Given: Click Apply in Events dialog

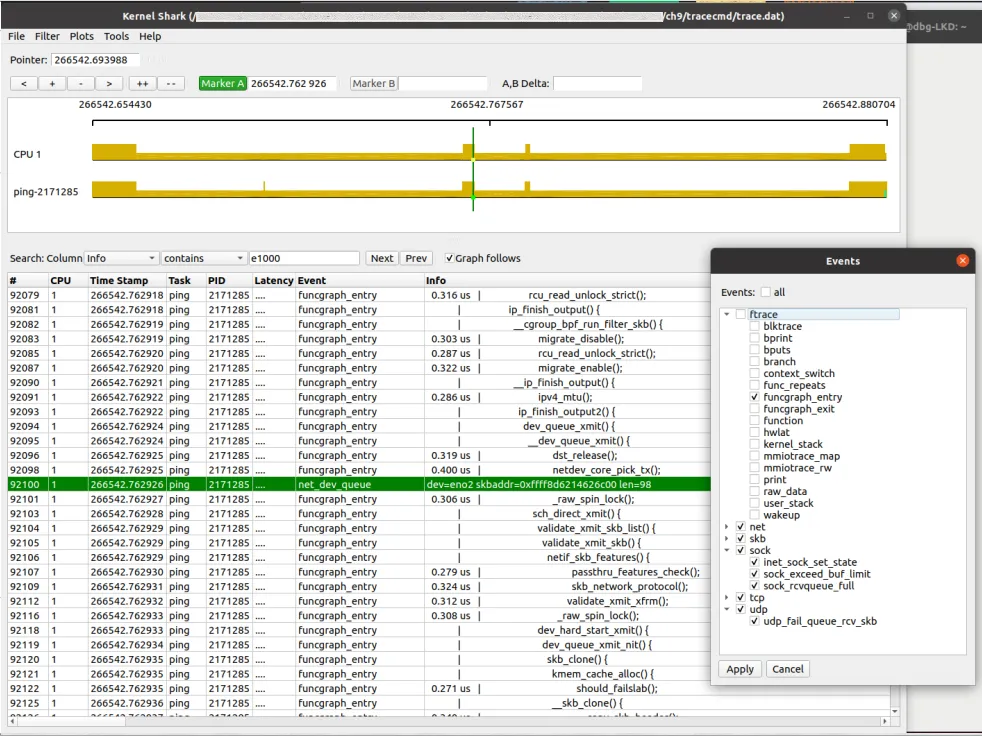Looking at the screenshot, I should click(740, 669).
